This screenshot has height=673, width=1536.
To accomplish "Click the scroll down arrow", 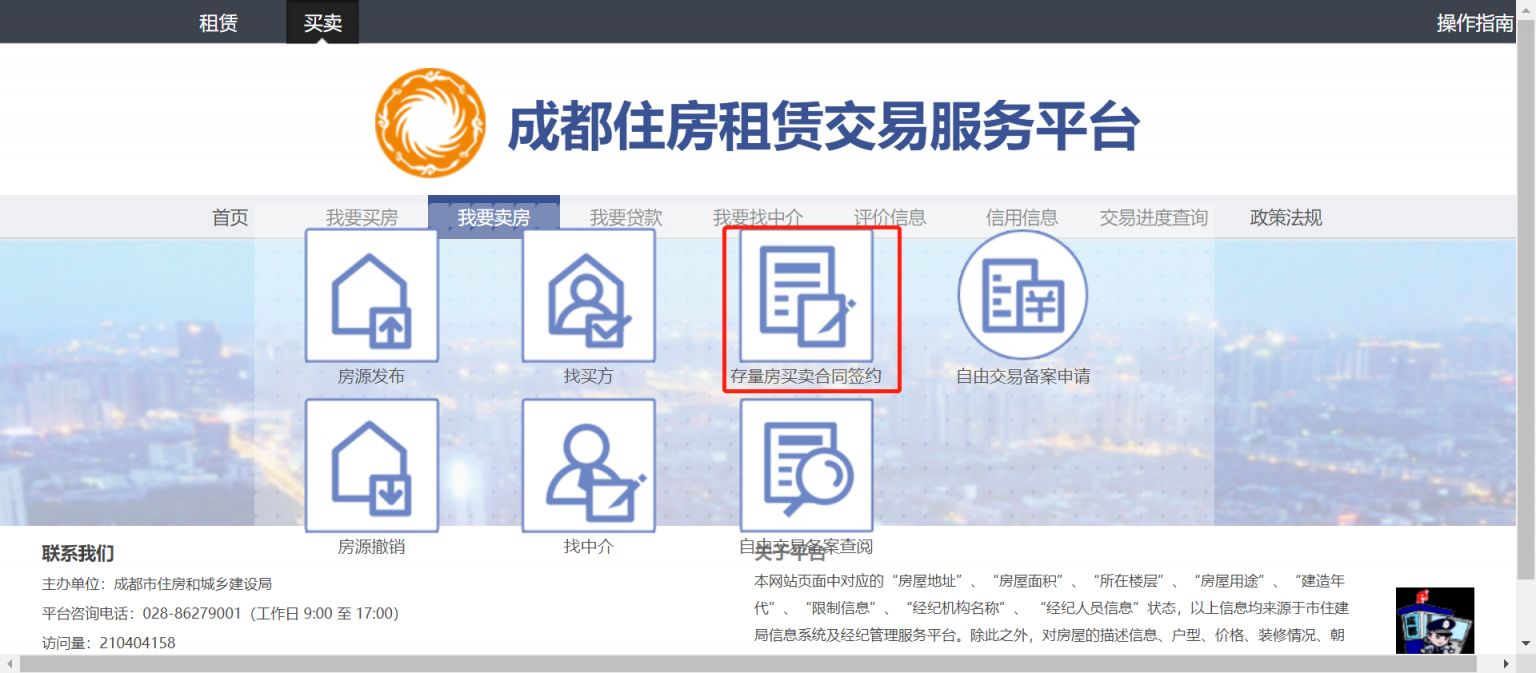I will click(x=1526, y=644).
